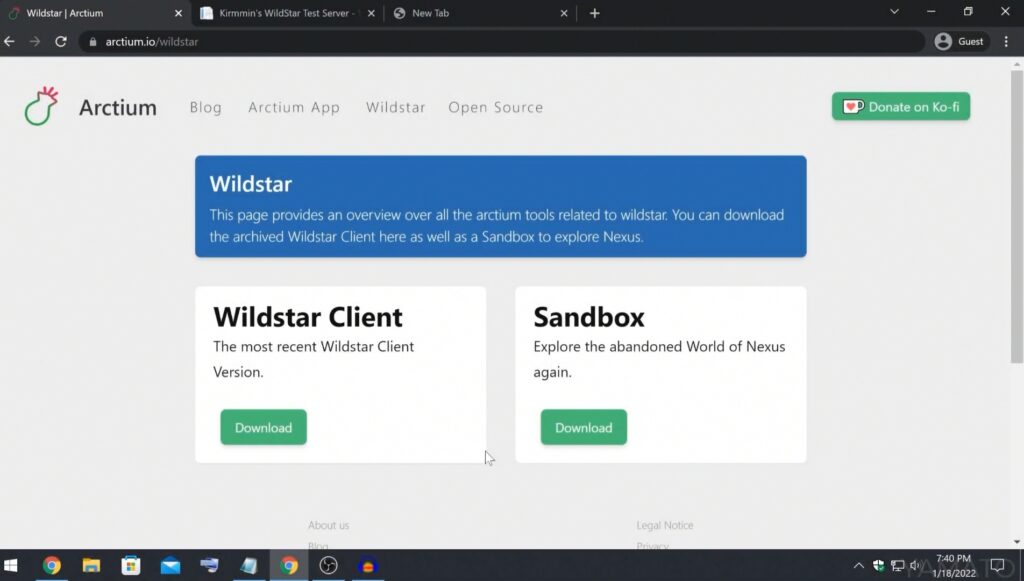Click the Sandbox heading
1024x581 pixels.
589,317
